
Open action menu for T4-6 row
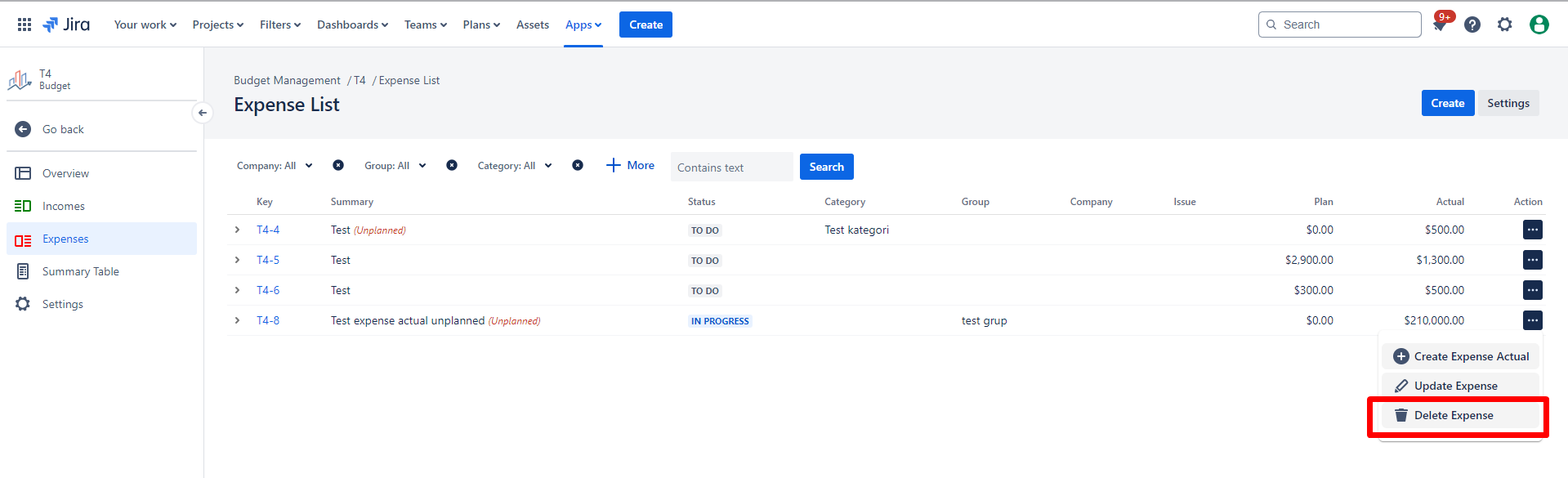[x=1533, y=290]
